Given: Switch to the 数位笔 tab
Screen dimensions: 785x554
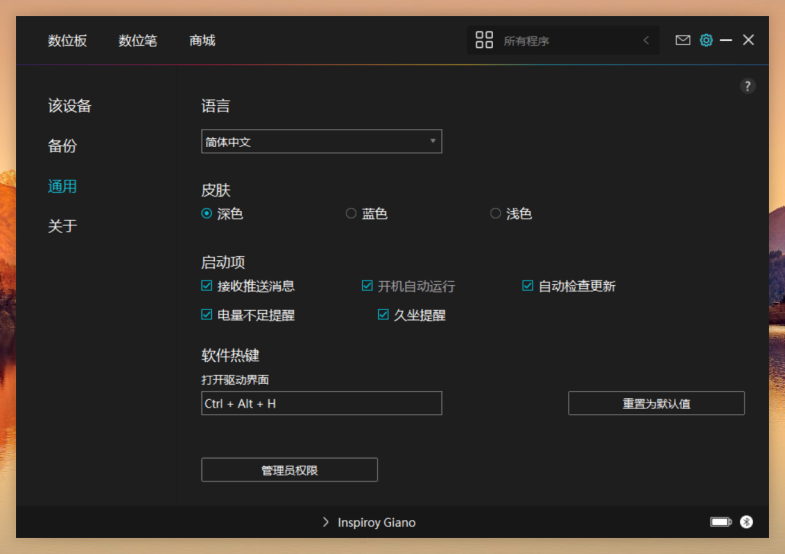Looking at the screenshot, I should click(x=137, y=40).
